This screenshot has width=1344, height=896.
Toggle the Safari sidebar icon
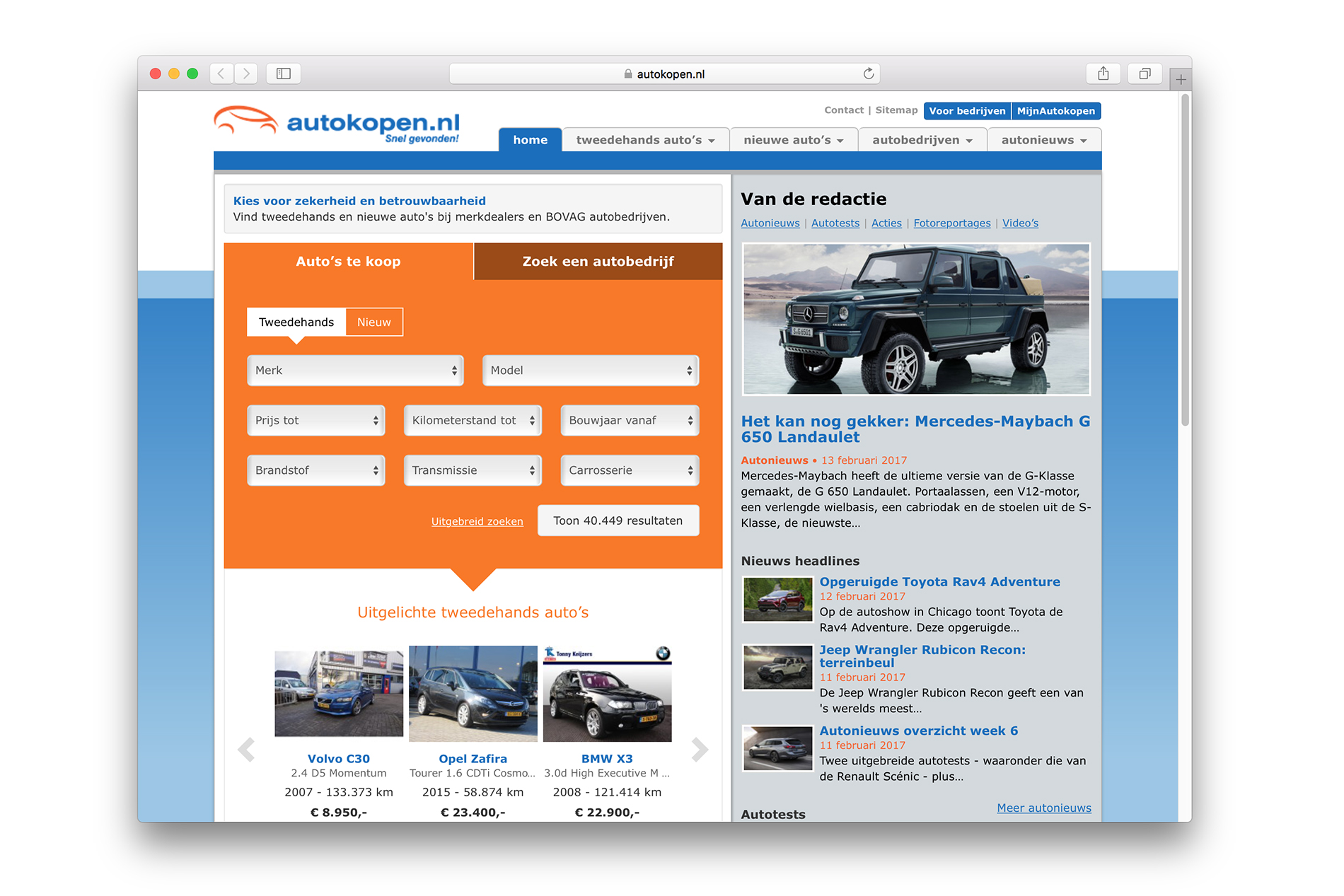tap(284, 74)
